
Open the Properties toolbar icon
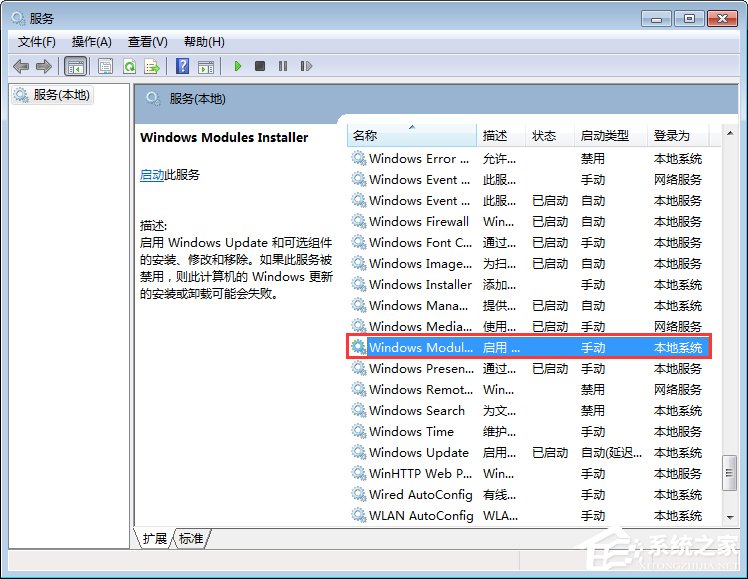click(x=105, y=66)
